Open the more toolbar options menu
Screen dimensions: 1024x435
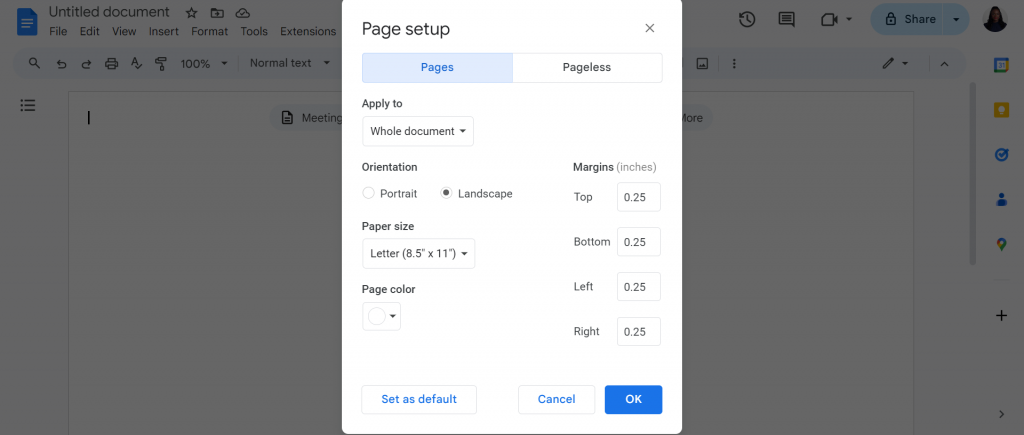tap(734, 63)
